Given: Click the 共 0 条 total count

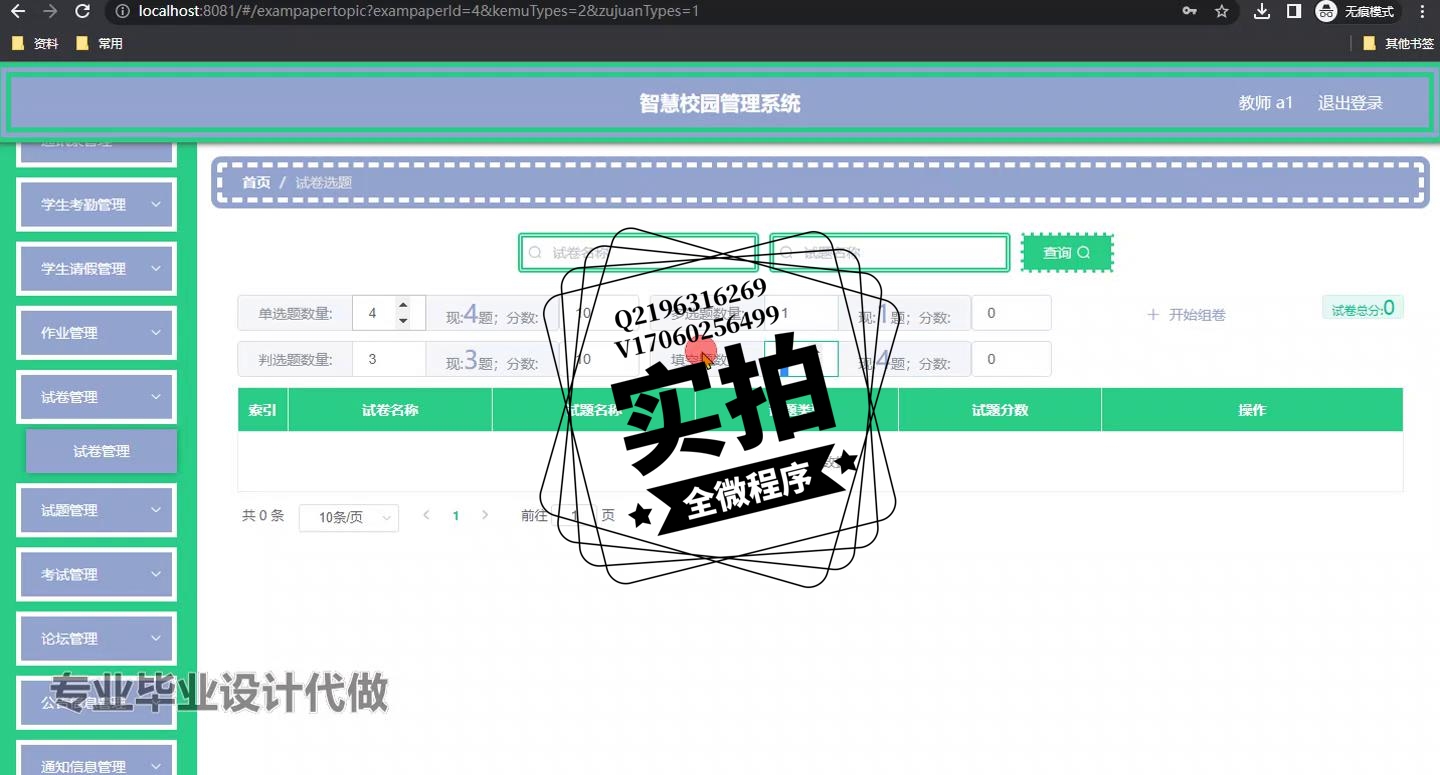Looking at the screenshot, I should (263, 516).
